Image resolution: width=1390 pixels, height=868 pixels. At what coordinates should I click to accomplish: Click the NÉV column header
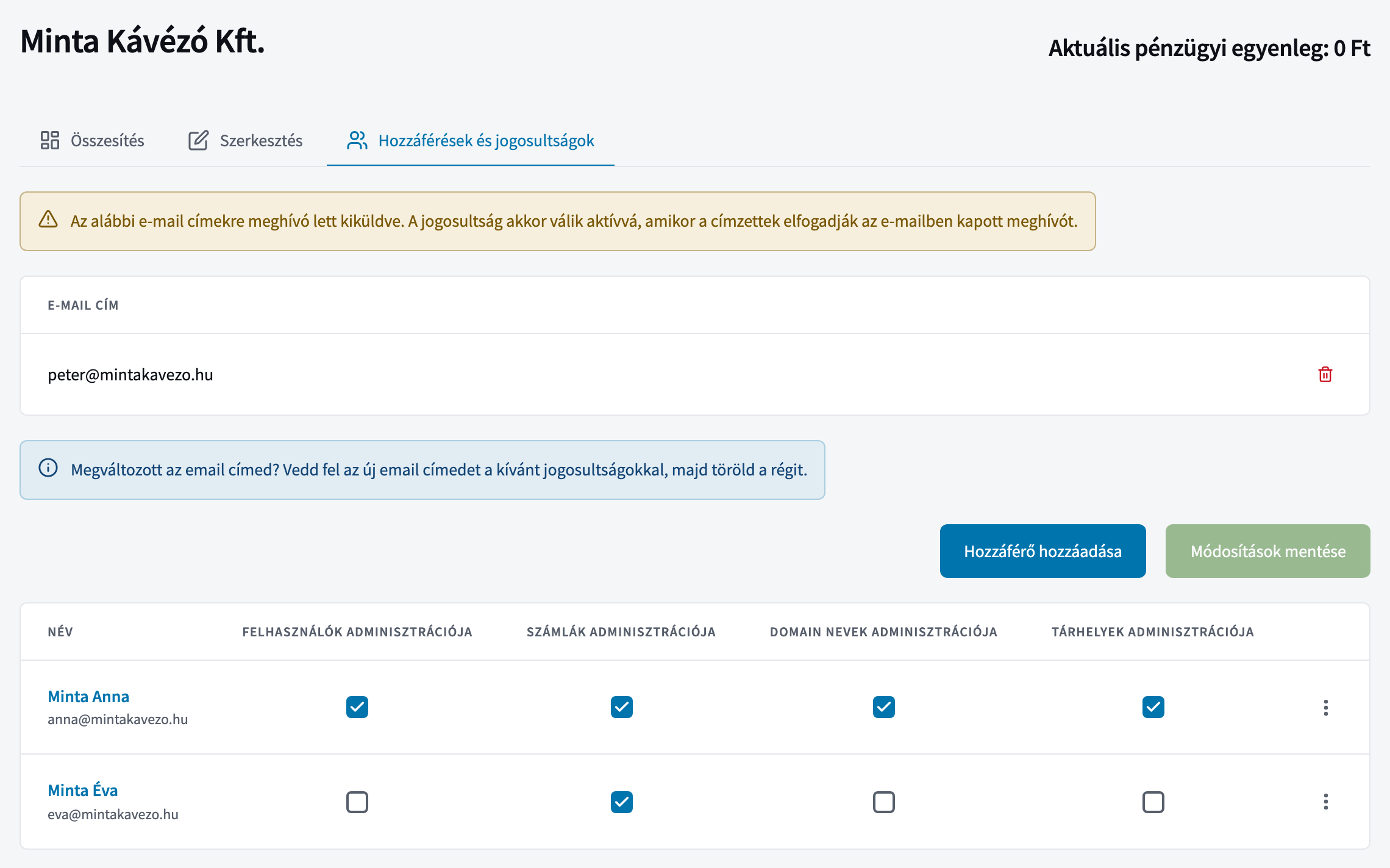click(60, 631)
